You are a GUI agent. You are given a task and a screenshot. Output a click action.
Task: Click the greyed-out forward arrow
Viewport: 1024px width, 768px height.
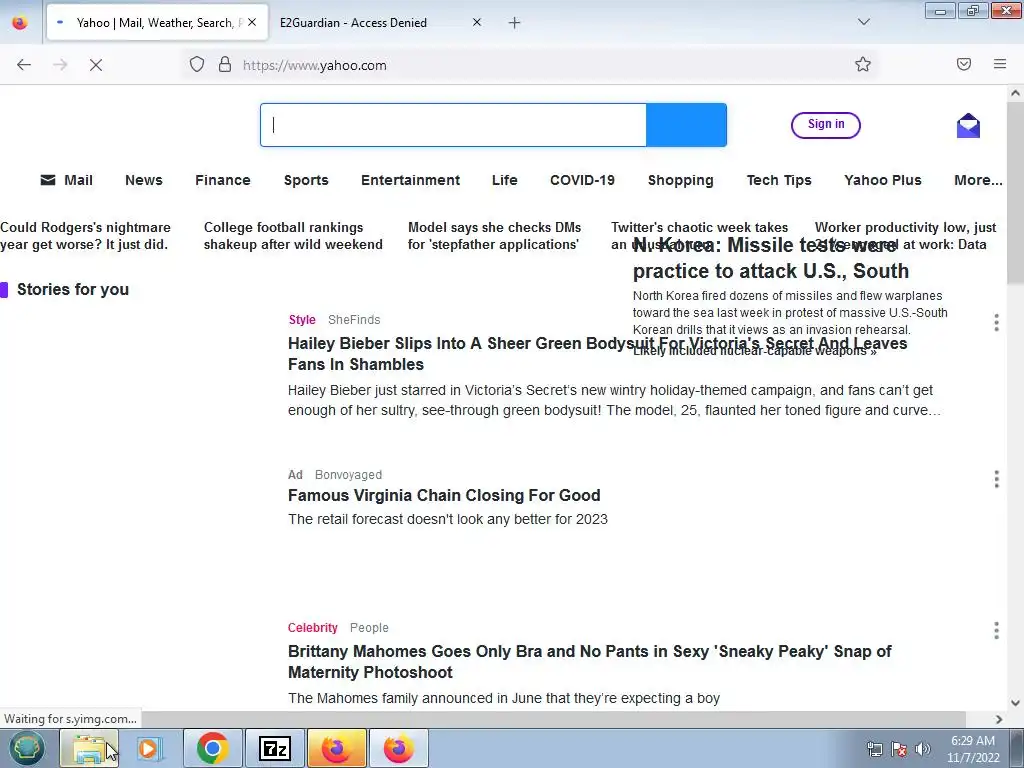(x=60, y=65)
